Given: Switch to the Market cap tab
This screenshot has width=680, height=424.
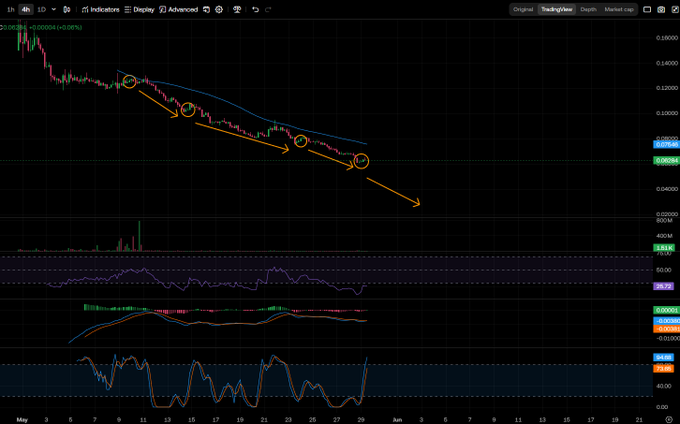Looking at the screenshot, I should tap(619, 10).
